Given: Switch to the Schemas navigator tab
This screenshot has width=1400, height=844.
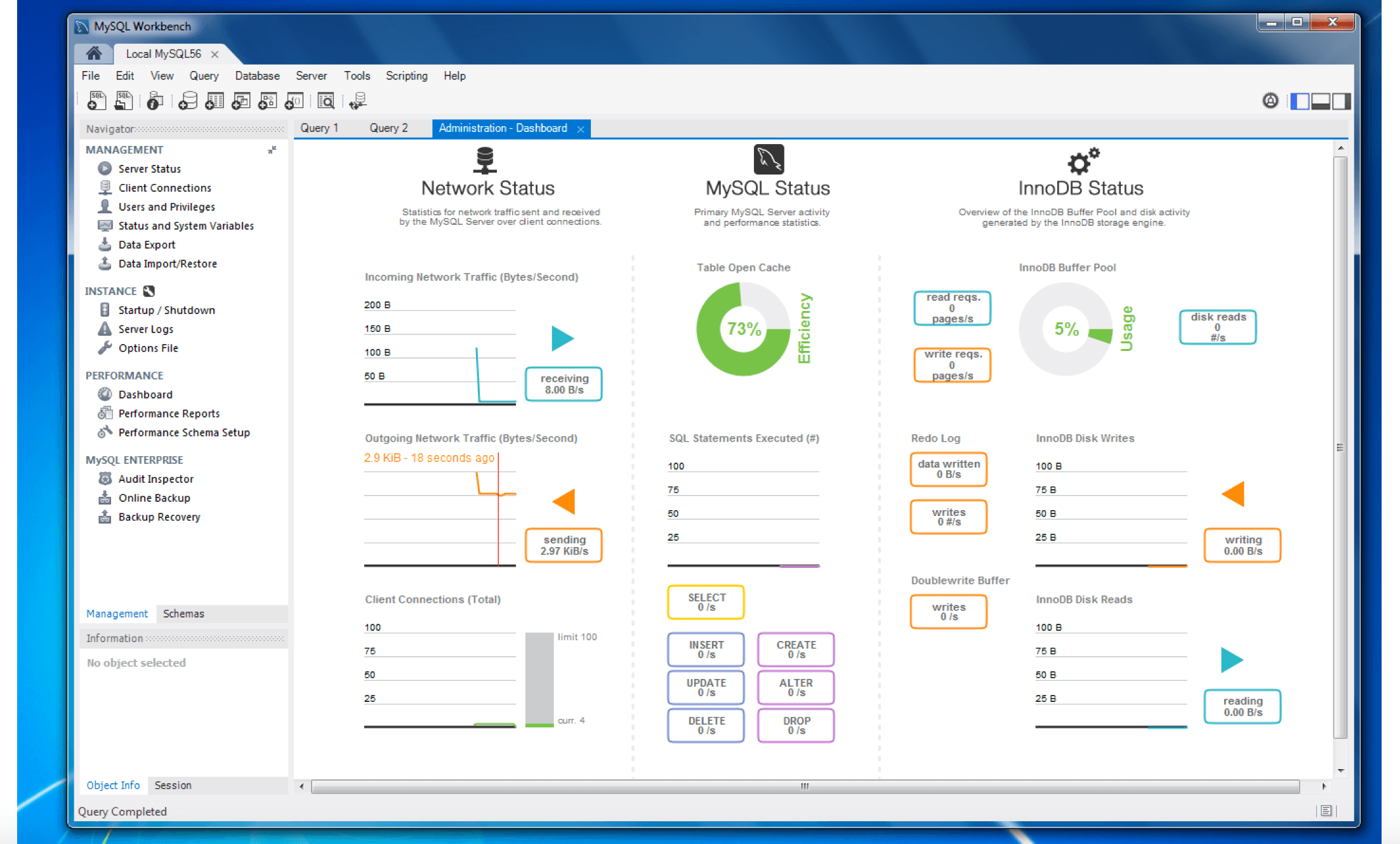Looking at the screenshot, I should pyautogui.click(x=183, y=614).
